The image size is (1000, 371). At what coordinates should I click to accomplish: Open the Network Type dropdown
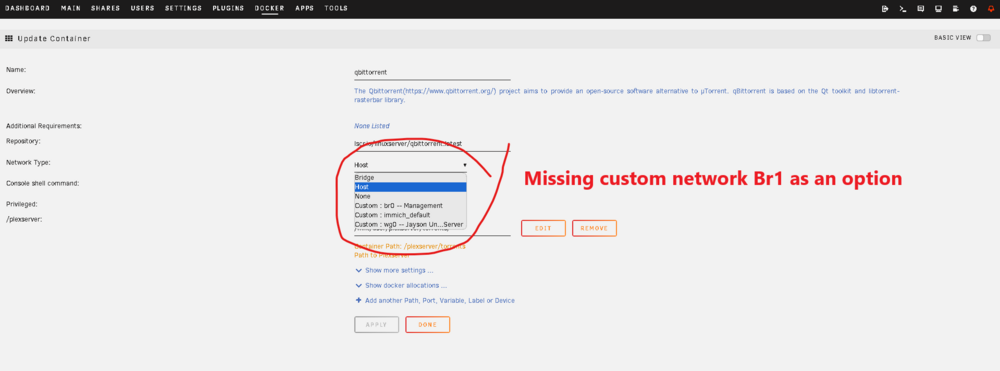(x=411, y=165)
